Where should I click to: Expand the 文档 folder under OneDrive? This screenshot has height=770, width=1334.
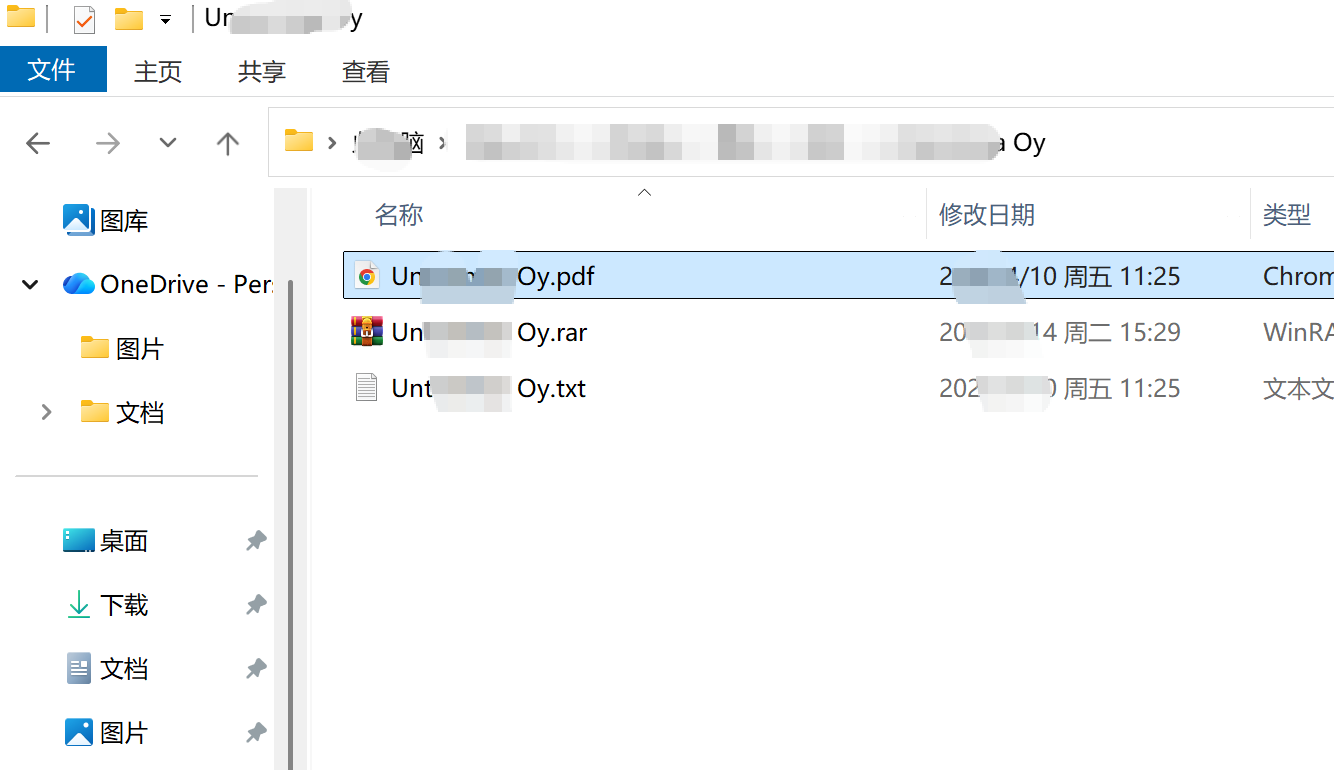46,412
